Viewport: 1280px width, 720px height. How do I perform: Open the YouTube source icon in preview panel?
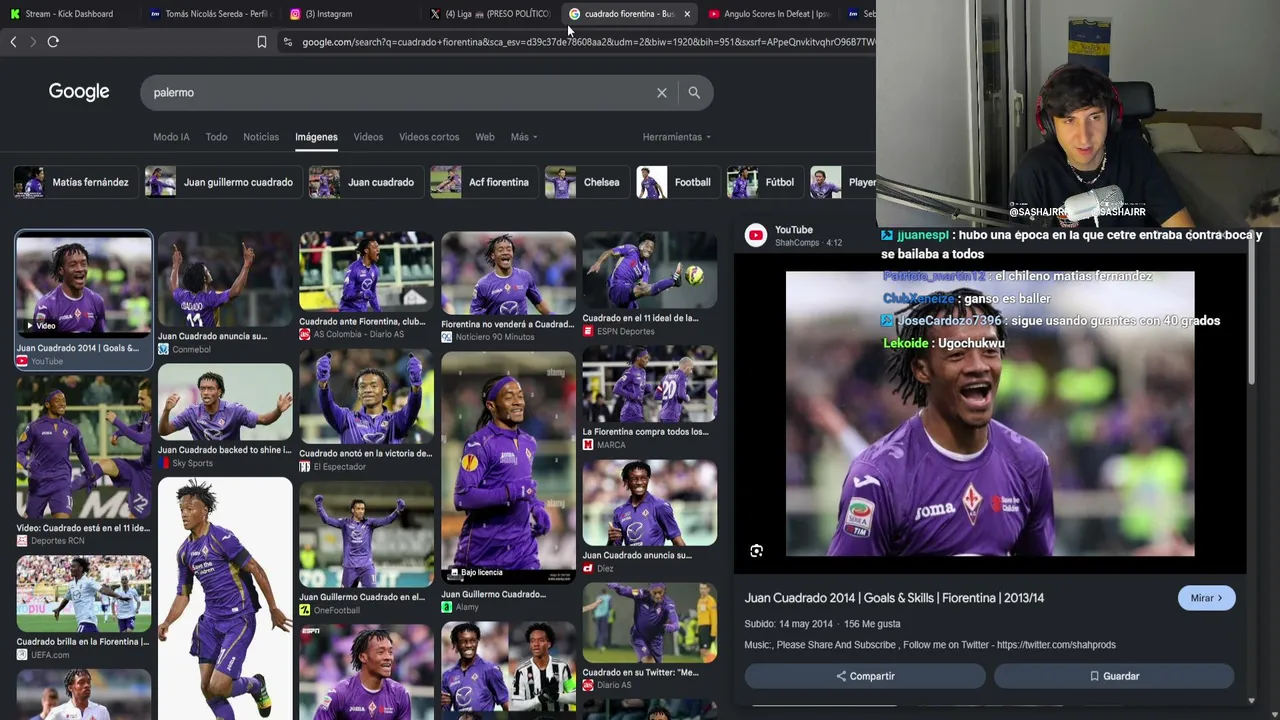tap(756, 236)
